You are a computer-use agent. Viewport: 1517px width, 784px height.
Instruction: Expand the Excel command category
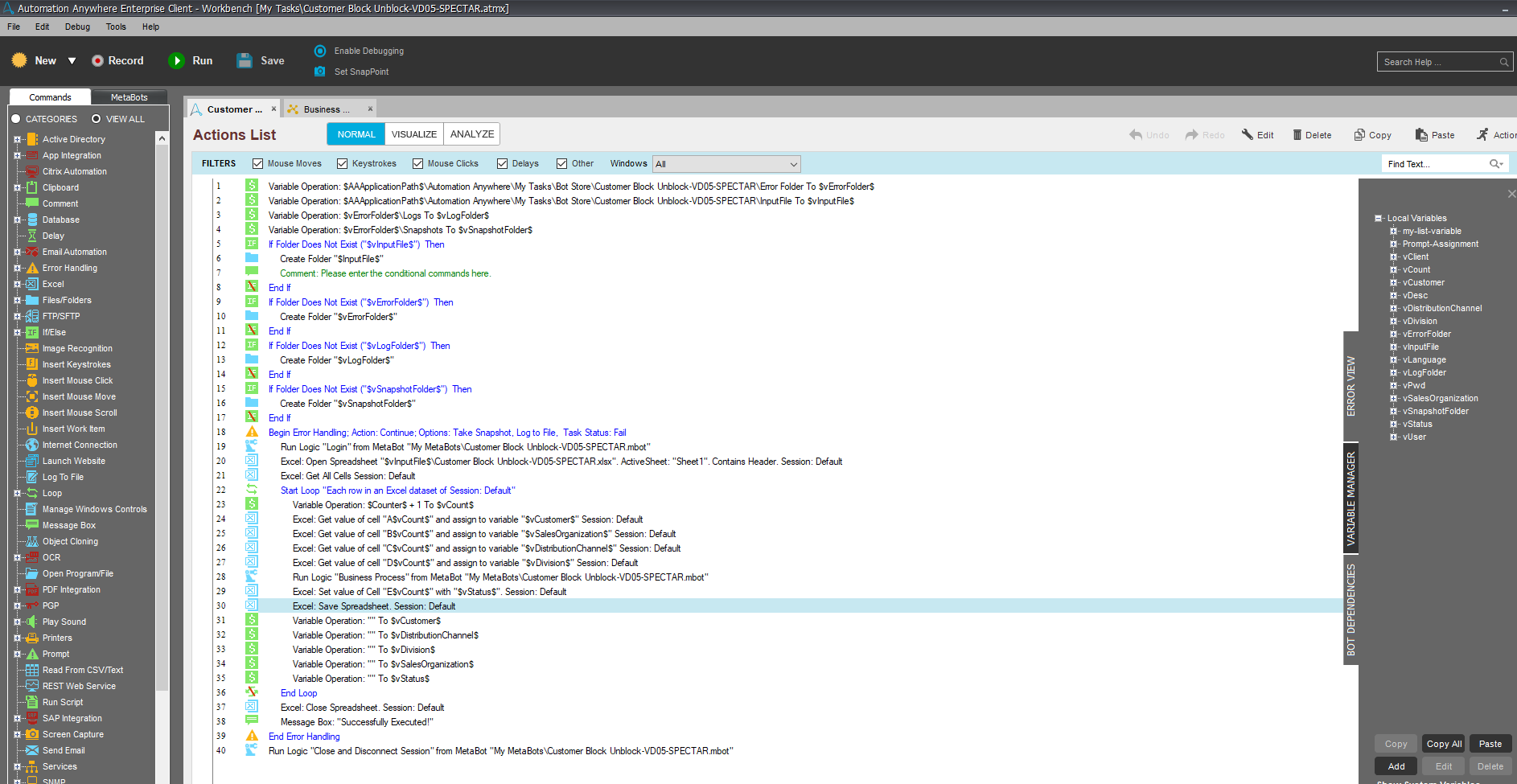click(17, 284)
